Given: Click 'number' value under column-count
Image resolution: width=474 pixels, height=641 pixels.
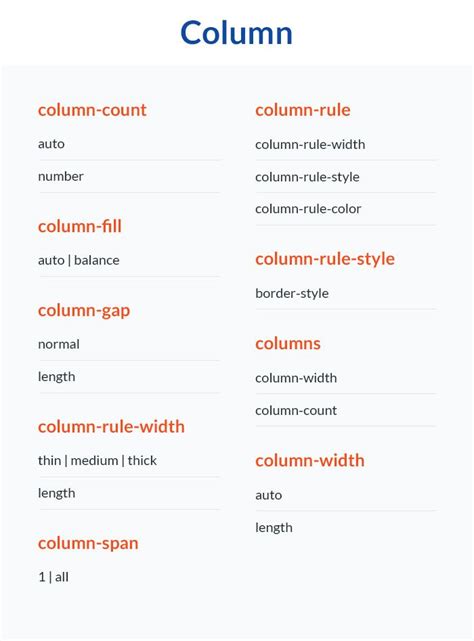Looking at the screenshot, I should pyautogui.click(x=61, y=176).
